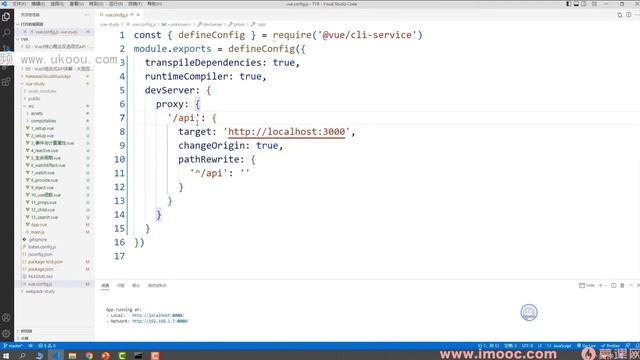Click the Local localhost URL in terminal
This screenshot has width=640, height=360.
[x=158, y=315]
